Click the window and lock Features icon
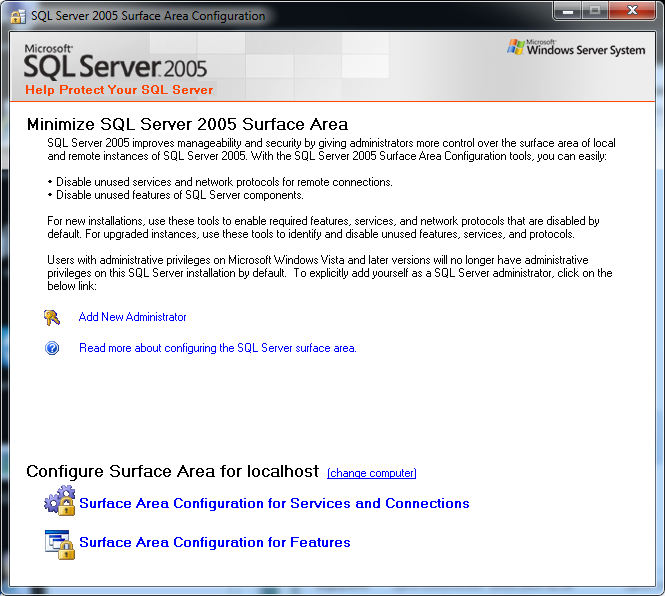 tap(60, 544)
